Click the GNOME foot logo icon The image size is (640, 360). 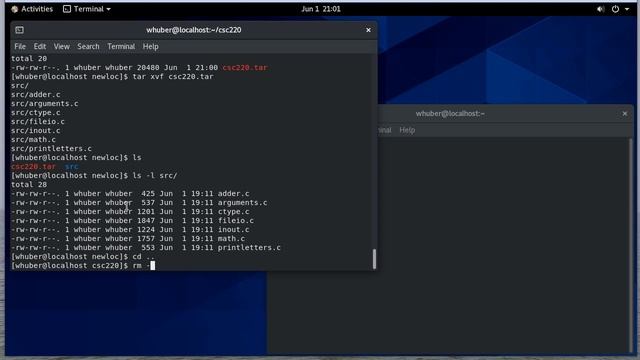tap(15, 9)
